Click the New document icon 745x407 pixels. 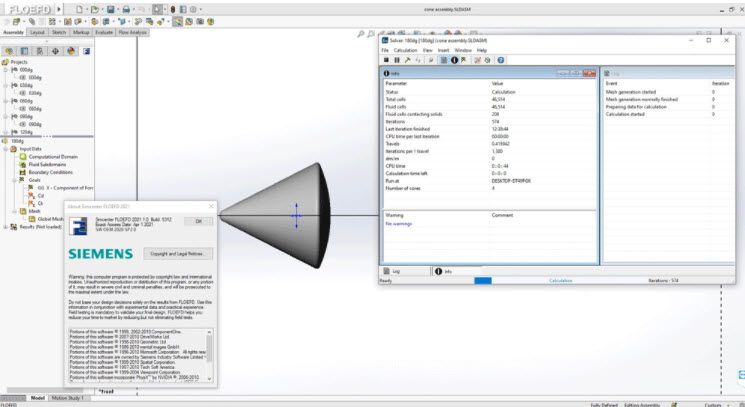[79, 9]
